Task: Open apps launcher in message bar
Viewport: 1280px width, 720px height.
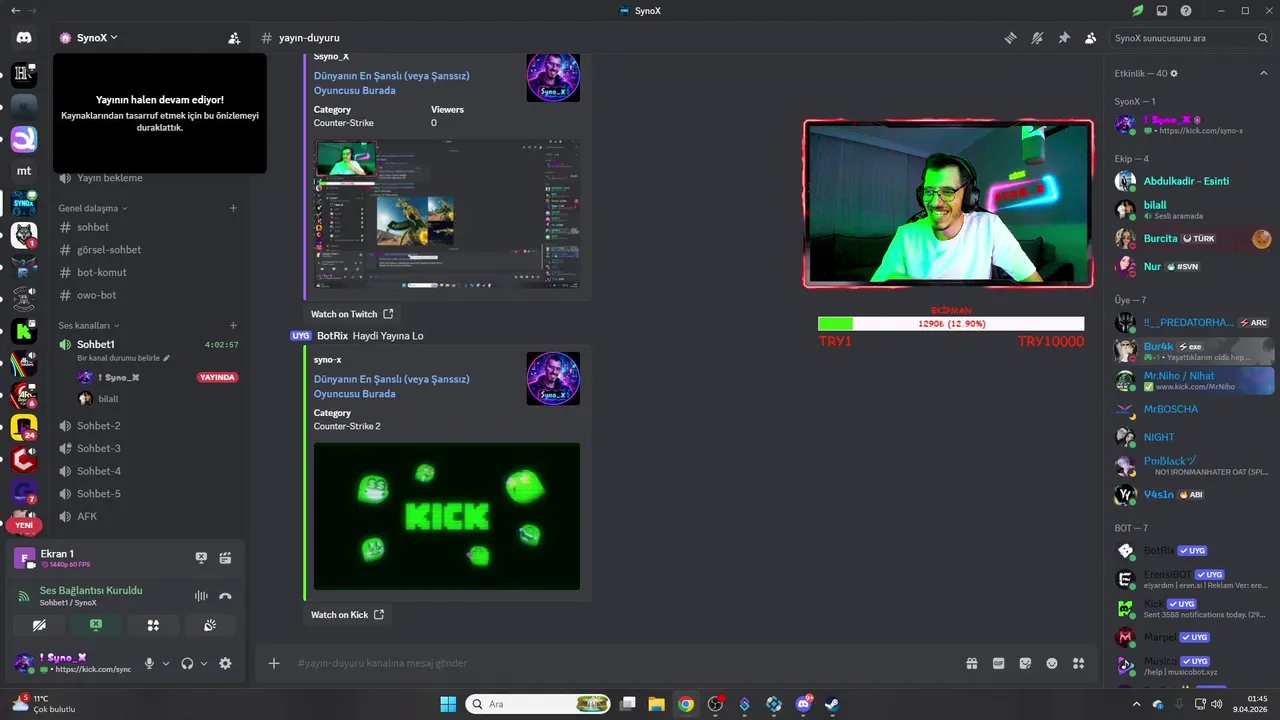Action: (x=1078, y=663)
